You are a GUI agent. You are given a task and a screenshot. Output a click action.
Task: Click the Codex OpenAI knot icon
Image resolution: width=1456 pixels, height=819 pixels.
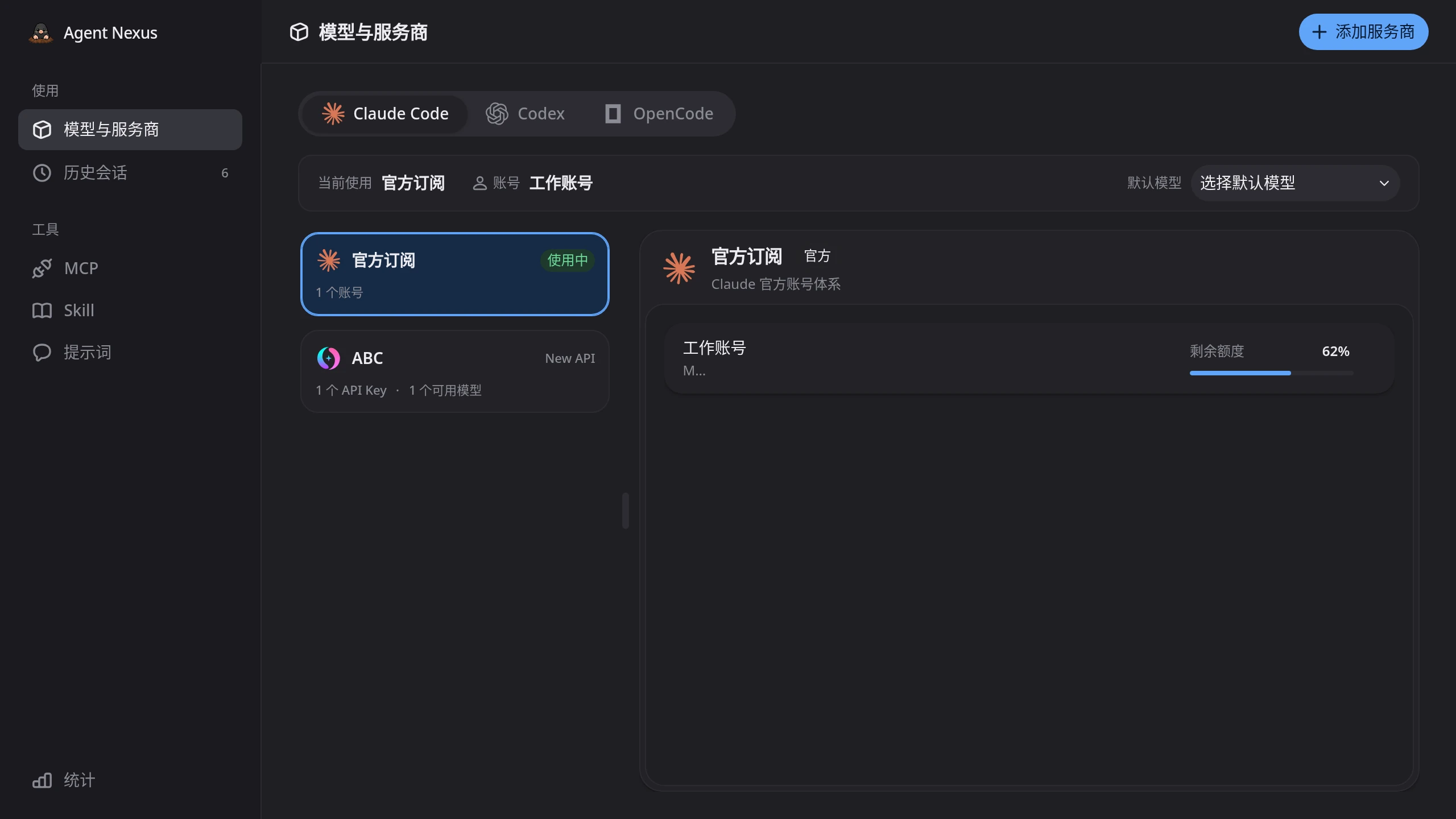tap(497, 114)
